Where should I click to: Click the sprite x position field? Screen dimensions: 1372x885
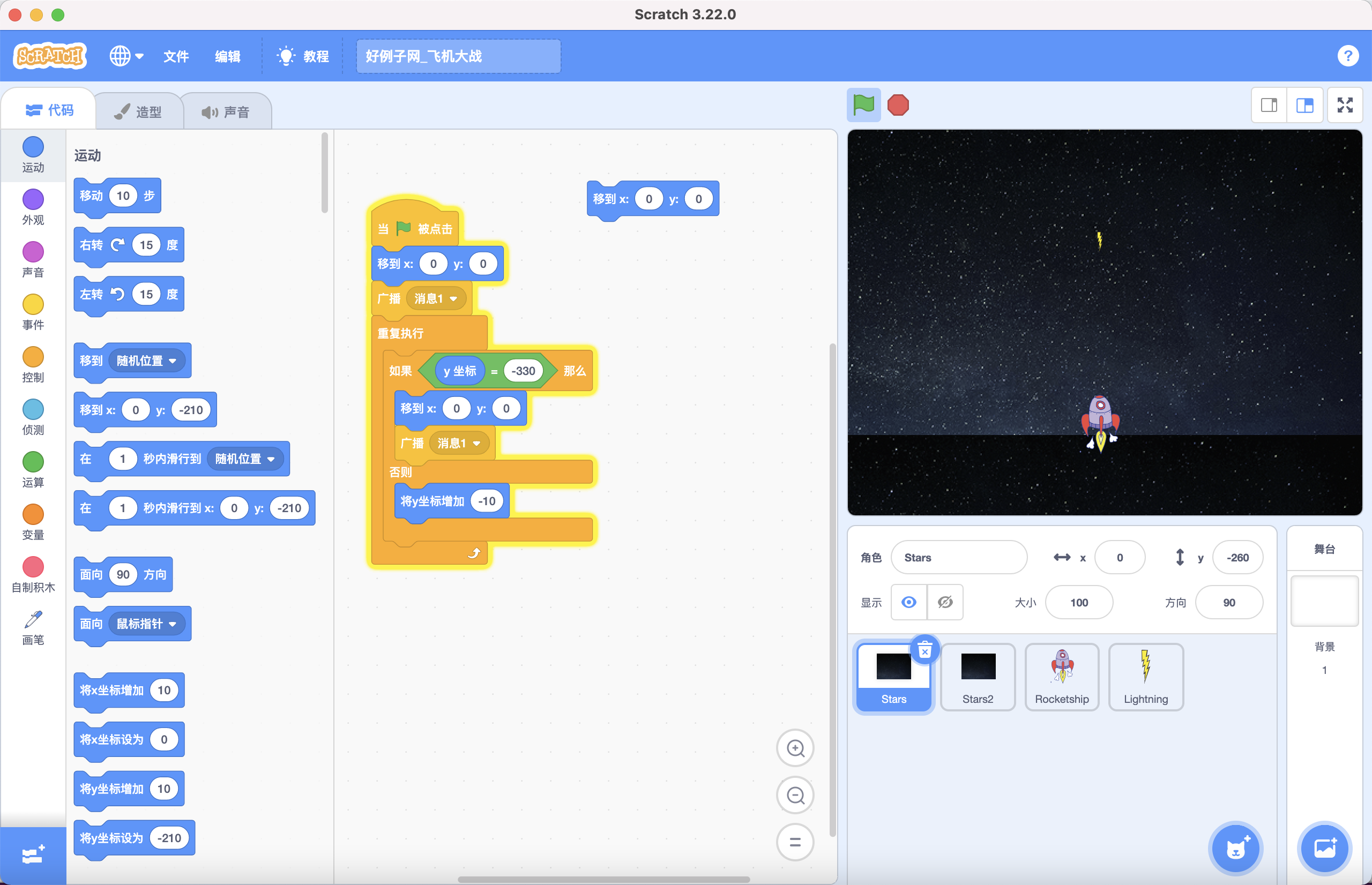[1120, 558]
